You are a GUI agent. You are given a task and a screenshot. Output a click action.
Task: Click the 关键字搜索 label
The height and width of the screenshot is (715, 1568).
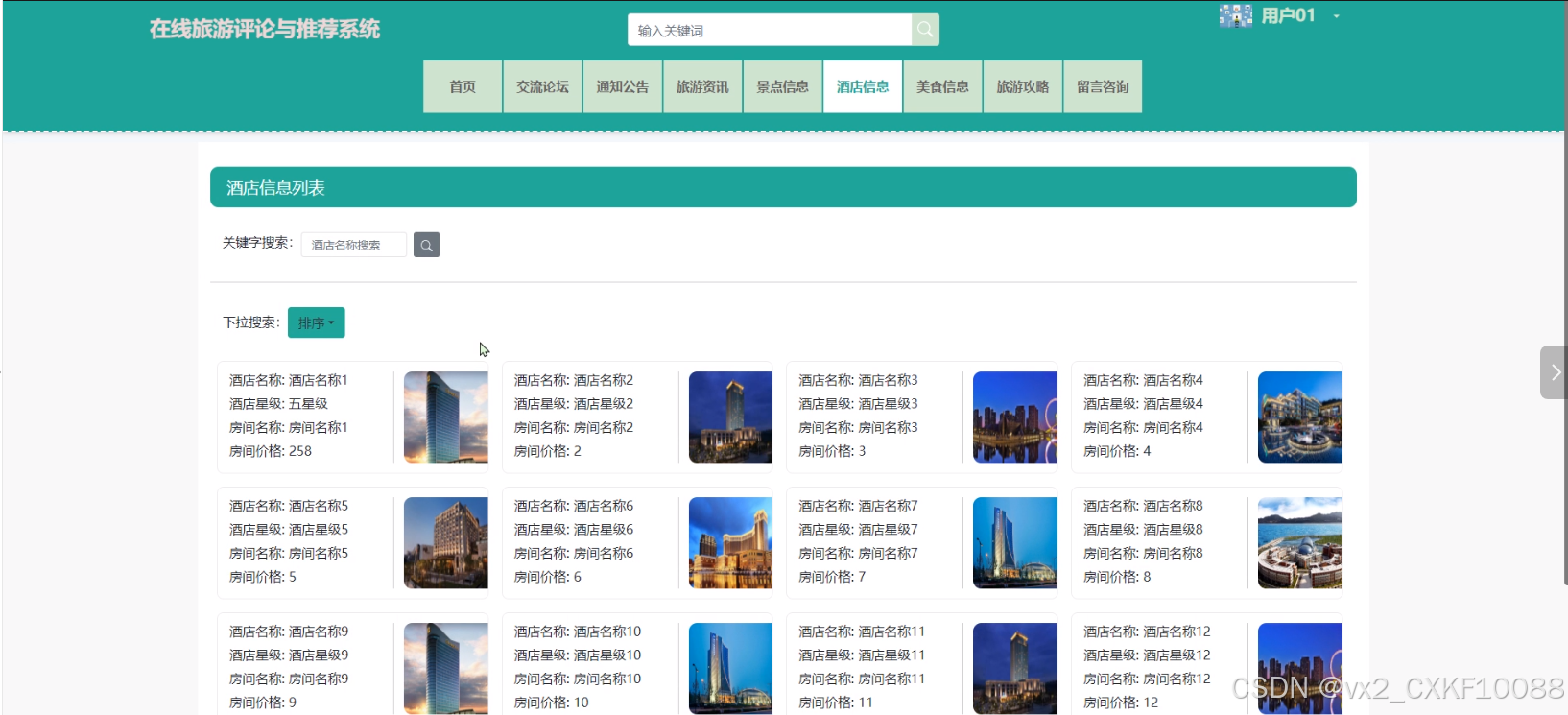(258, 243)
